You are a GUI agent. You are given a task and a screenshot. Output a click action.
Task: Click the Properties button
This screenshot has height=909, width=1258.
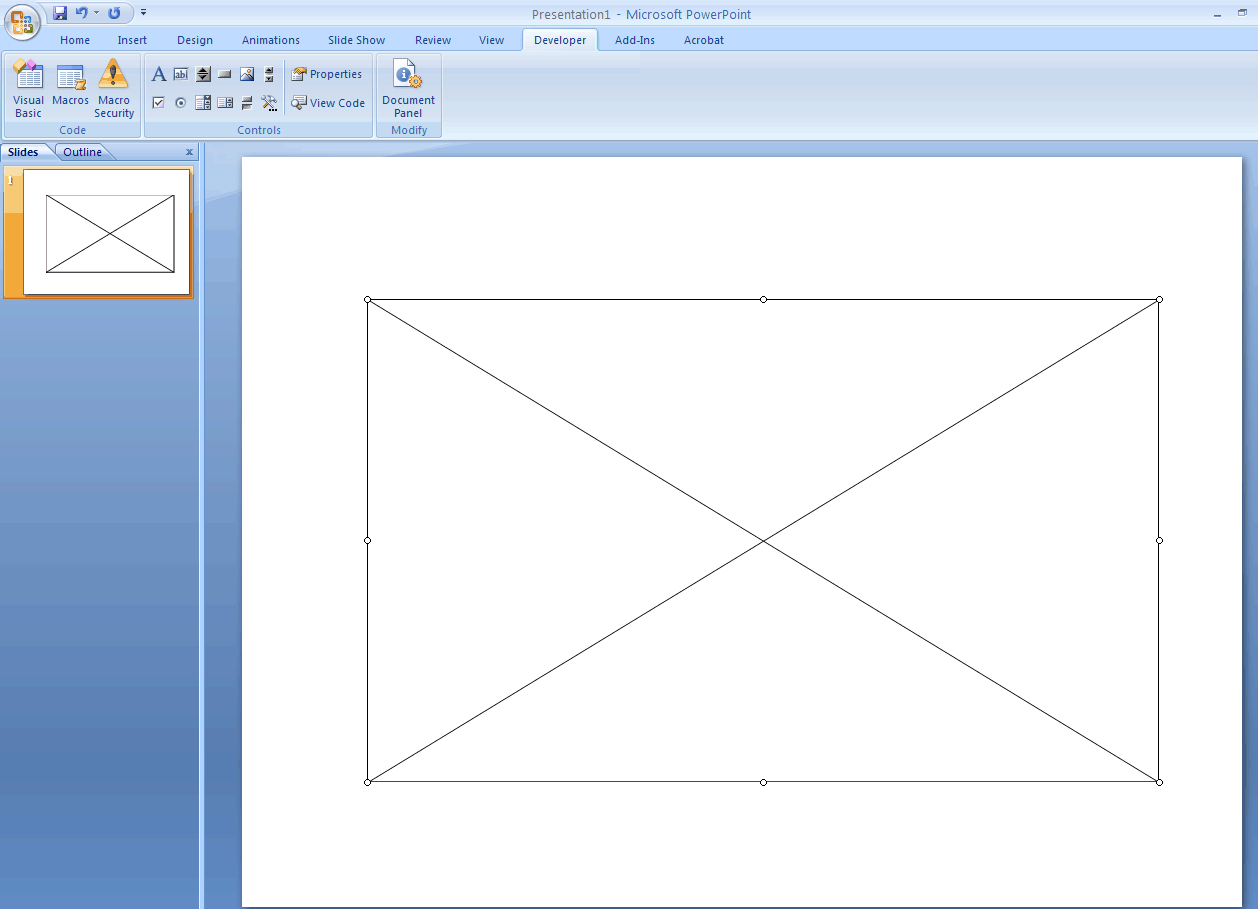327,74
